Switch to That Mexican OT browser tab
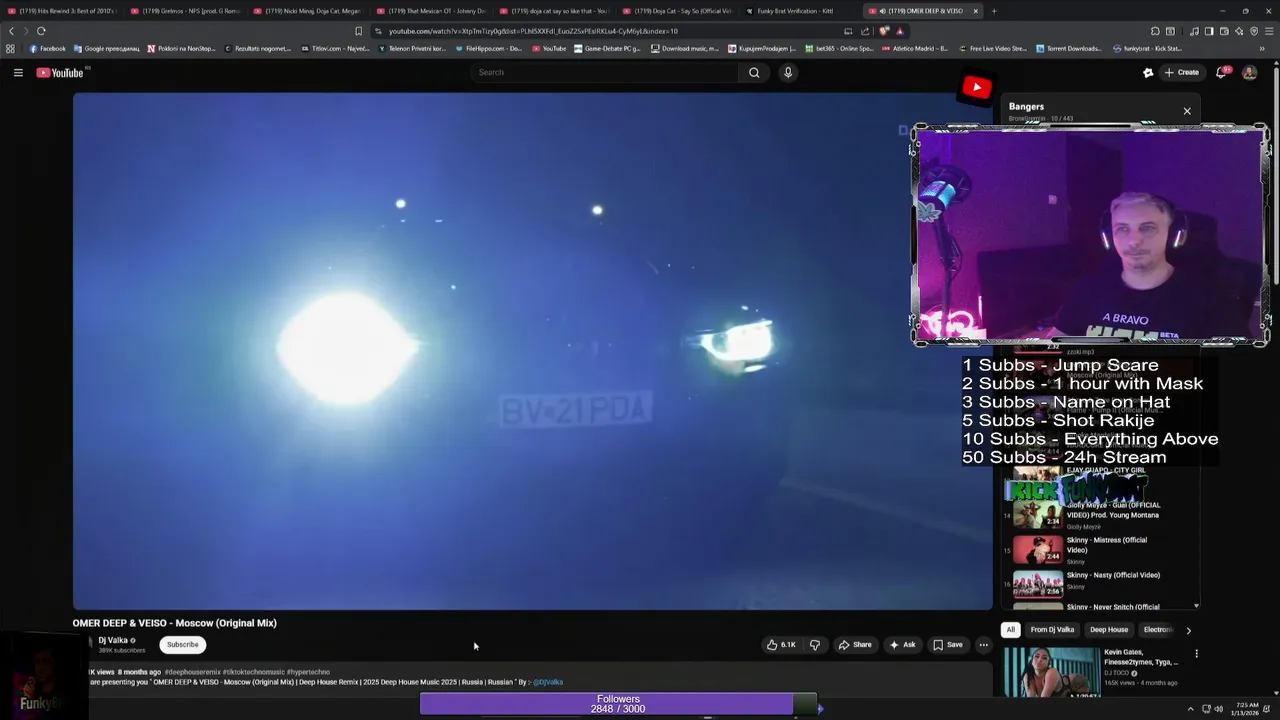This screenshot has height=720, width=1280. (430, 11)
